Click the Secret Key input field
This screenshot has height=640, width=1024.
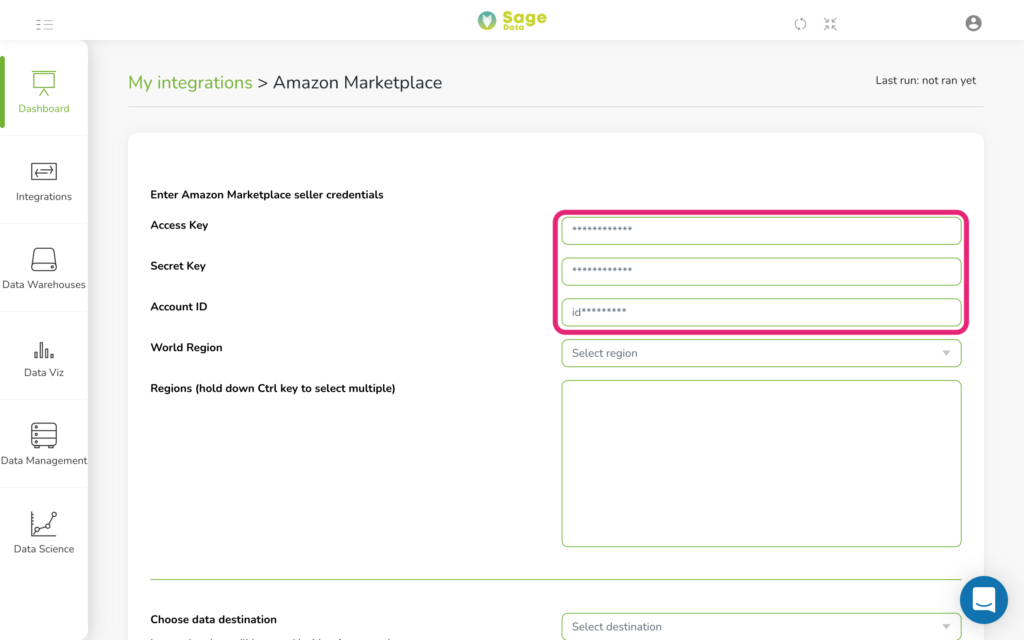point(761,271)
